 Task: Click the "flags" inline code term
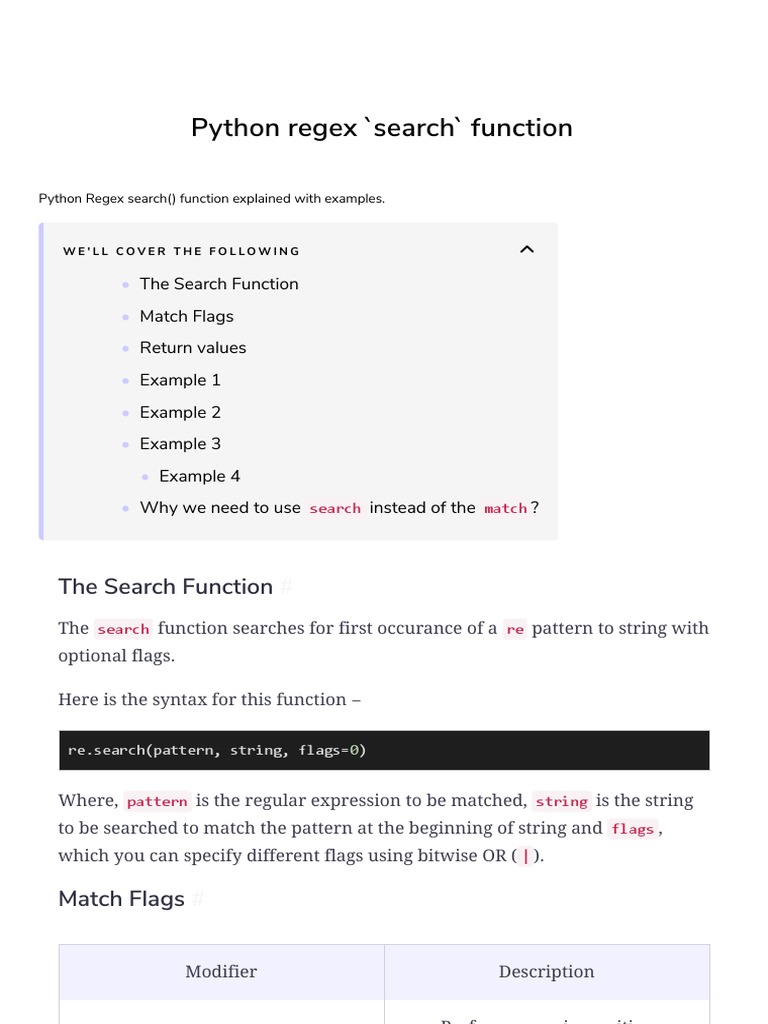(x=632, y=829)
